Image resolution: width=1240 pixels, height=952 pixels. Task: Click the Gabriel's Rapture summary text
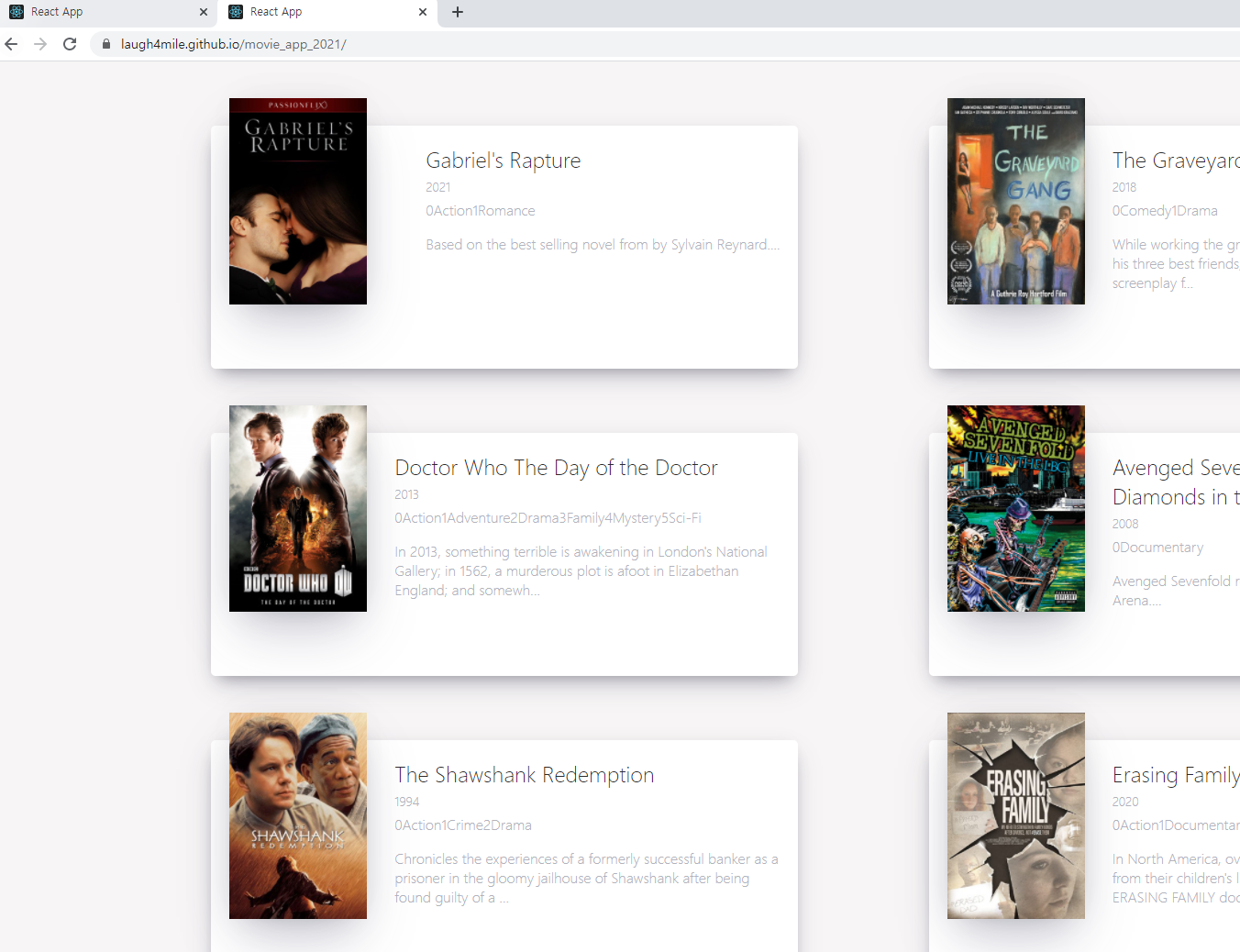(x=603, y=245)
